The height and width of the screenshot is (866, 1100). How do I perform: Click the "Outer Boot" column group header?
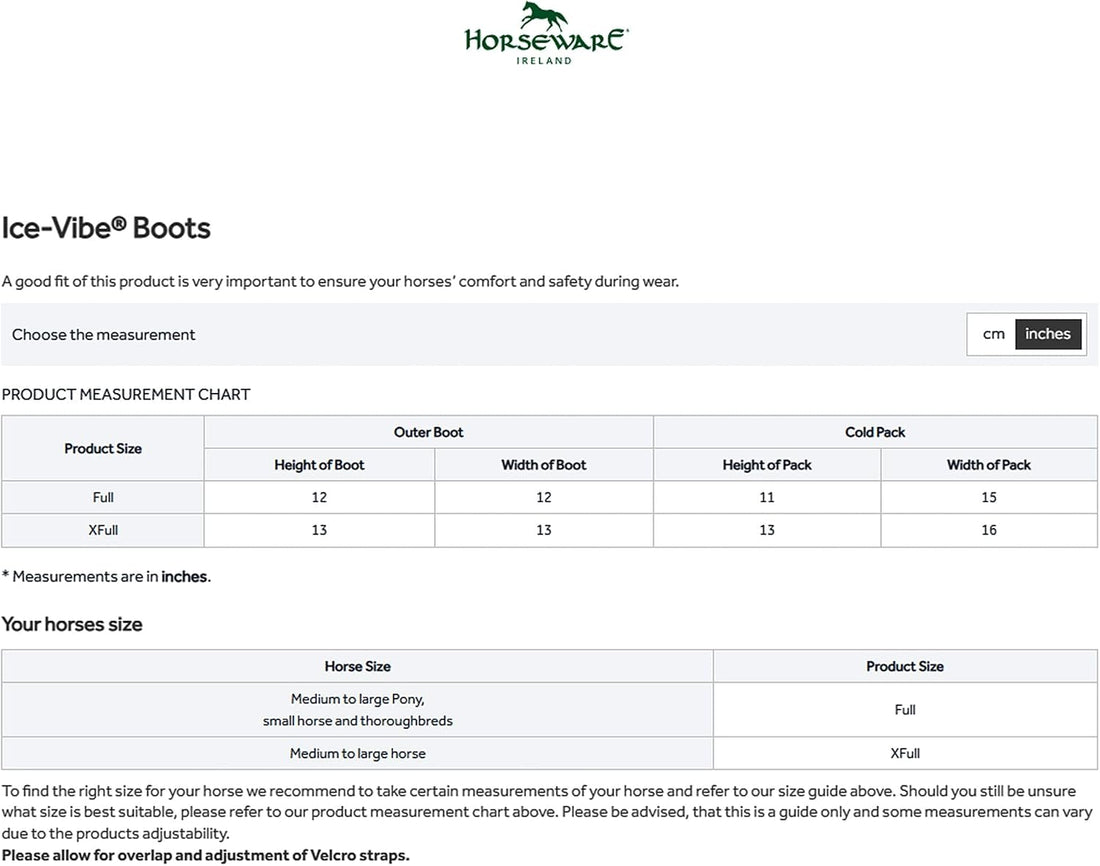429,432
